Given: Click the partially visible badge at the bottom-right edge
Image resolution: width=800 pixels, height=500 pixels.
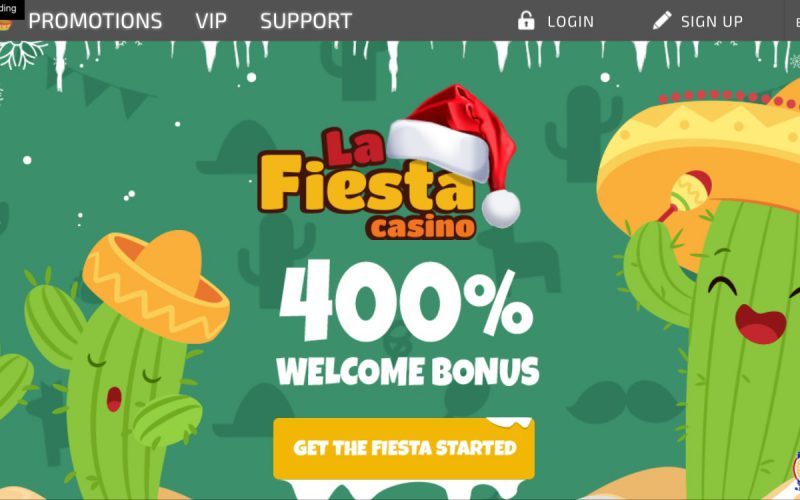Looking at the screenshot, I should pyautogui.click(x=796, y=470).
